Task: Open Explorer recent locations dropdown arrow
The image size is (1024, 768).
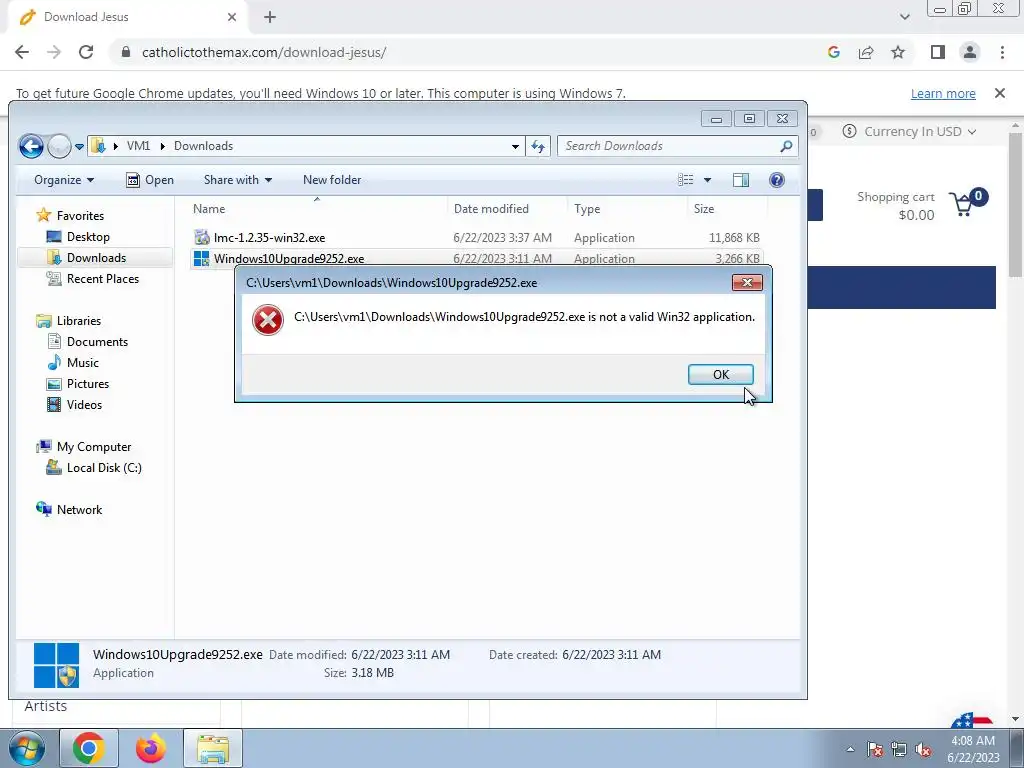Action: 79,146
